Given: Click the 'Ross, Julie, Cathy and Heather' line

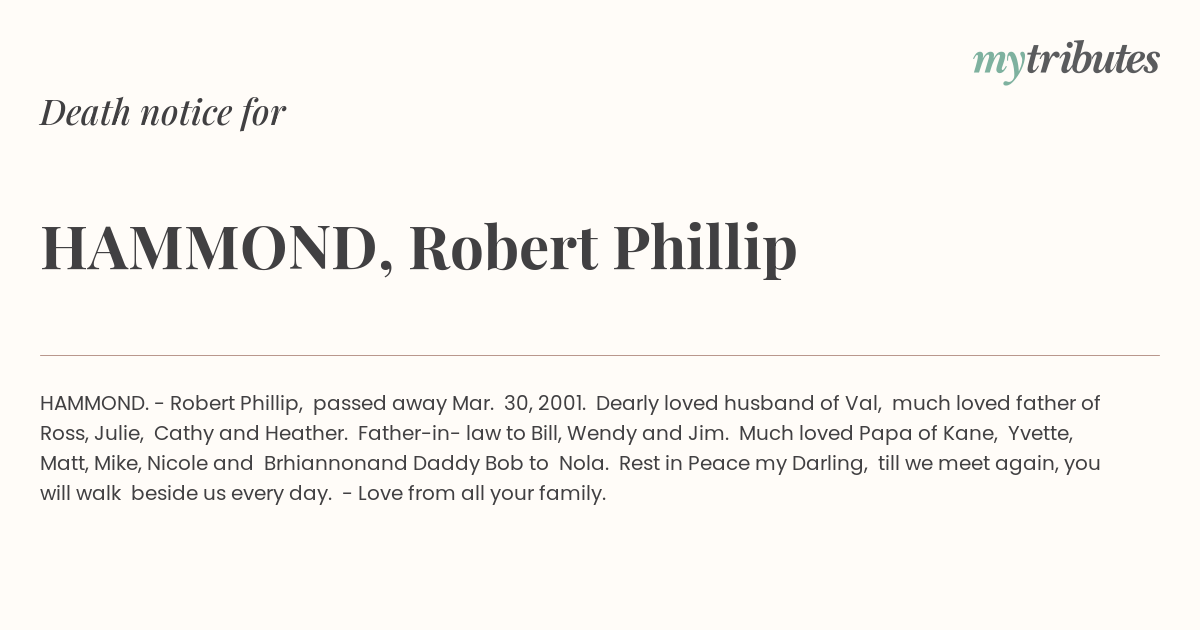Looking at the screenshot, I should point(193,433).
